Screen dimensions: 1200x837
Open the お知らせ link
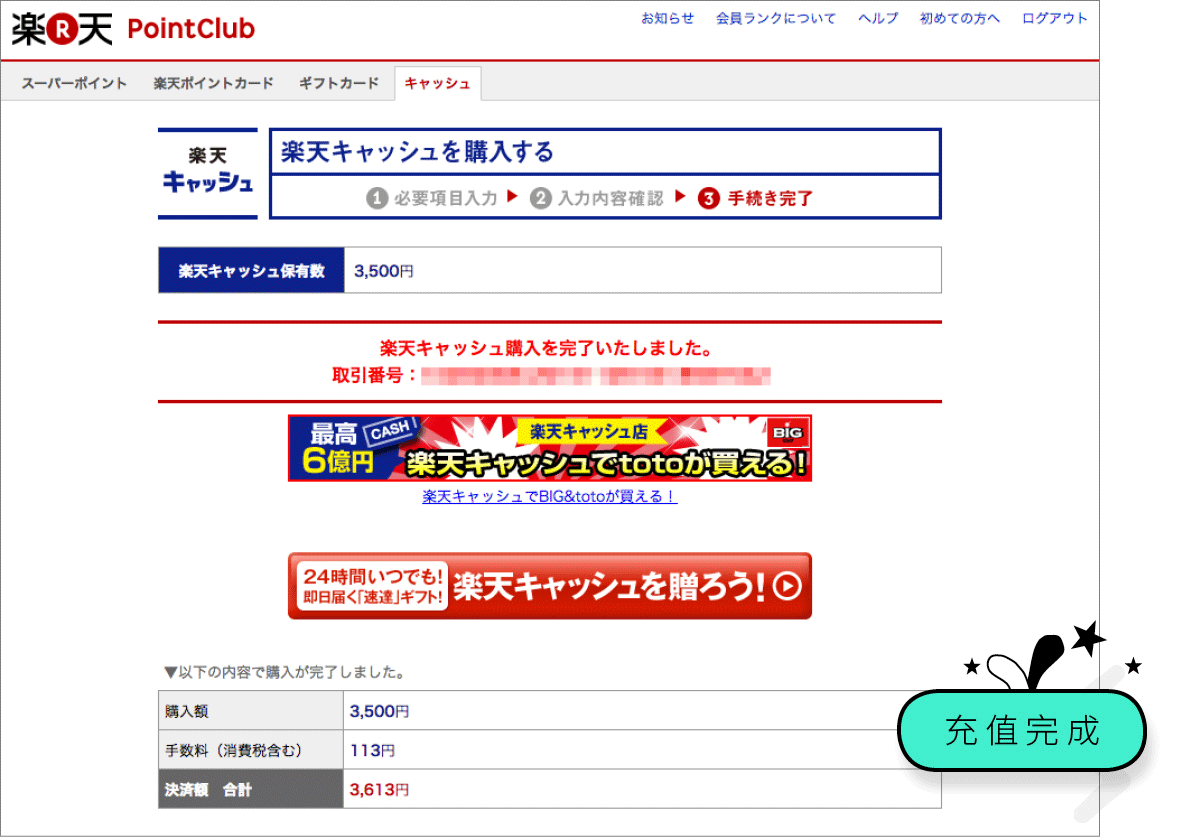667,19
